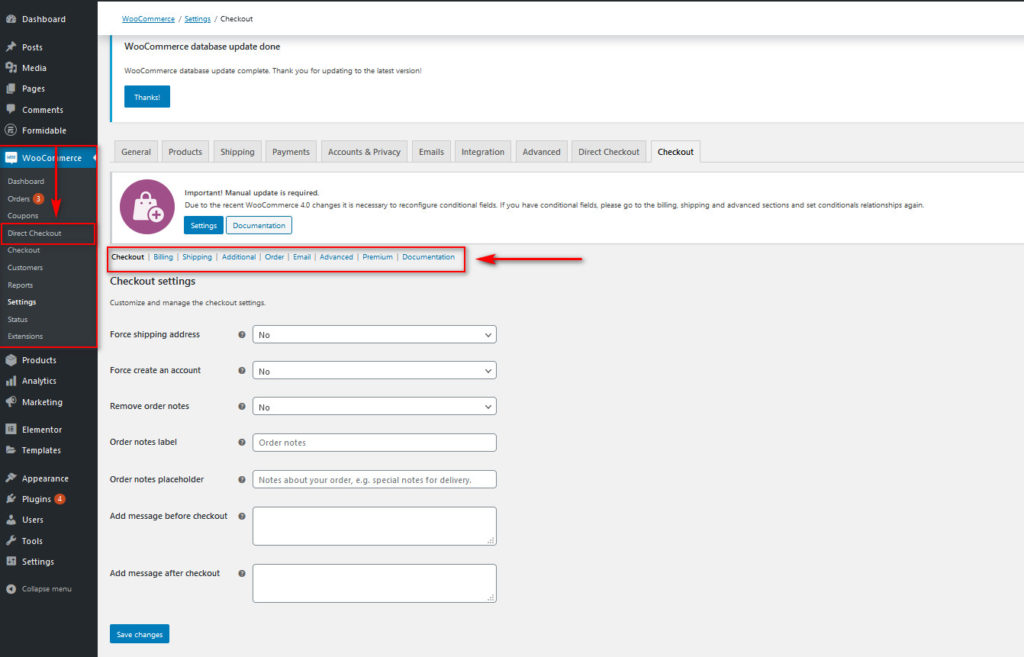Open the Billing sub-section link
The image size is (1024, 657).
coord(163,257)
